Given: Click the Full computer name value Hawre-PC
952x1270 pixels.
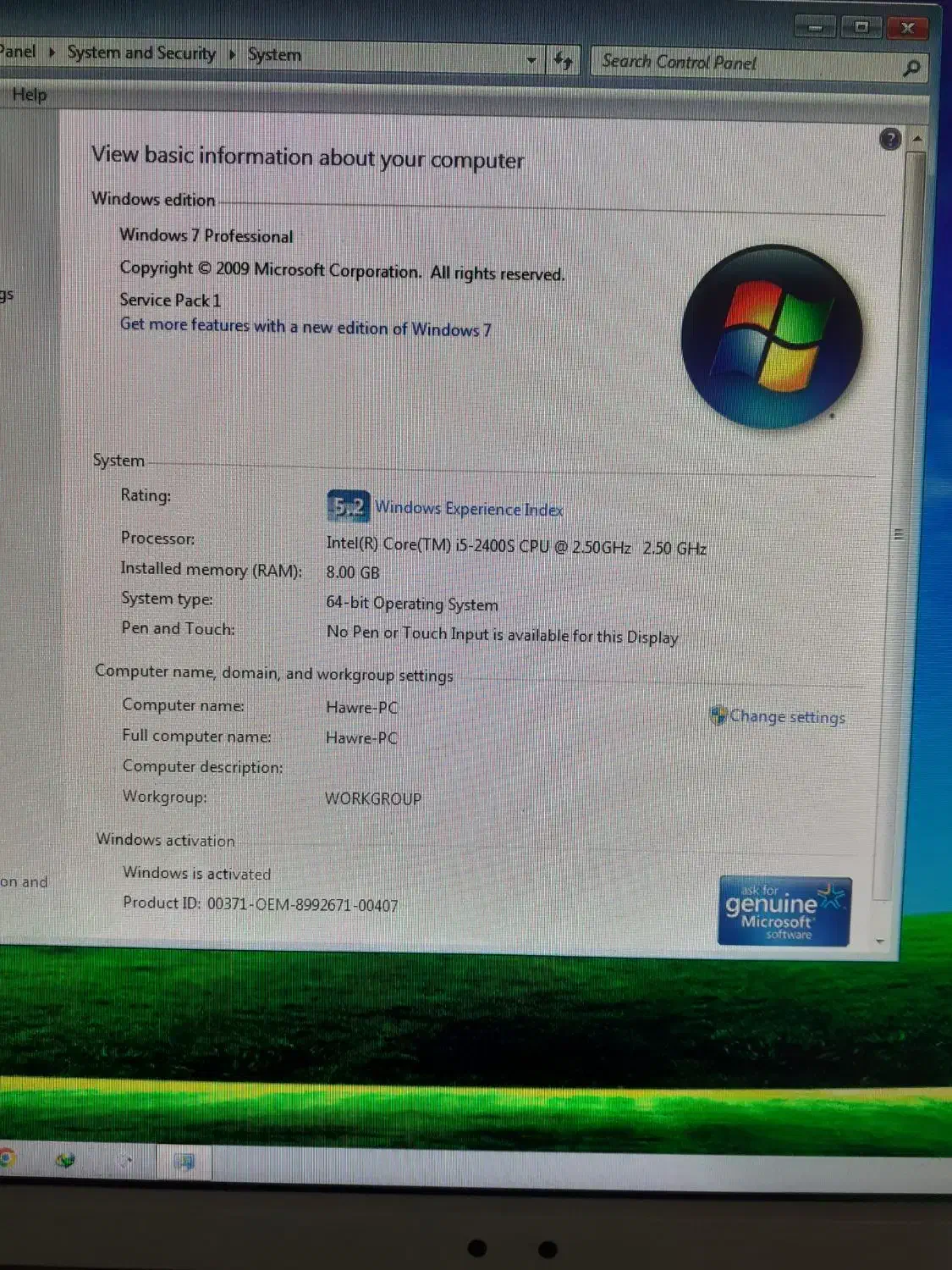Looking at the screenshot, I should coord(361,737).
